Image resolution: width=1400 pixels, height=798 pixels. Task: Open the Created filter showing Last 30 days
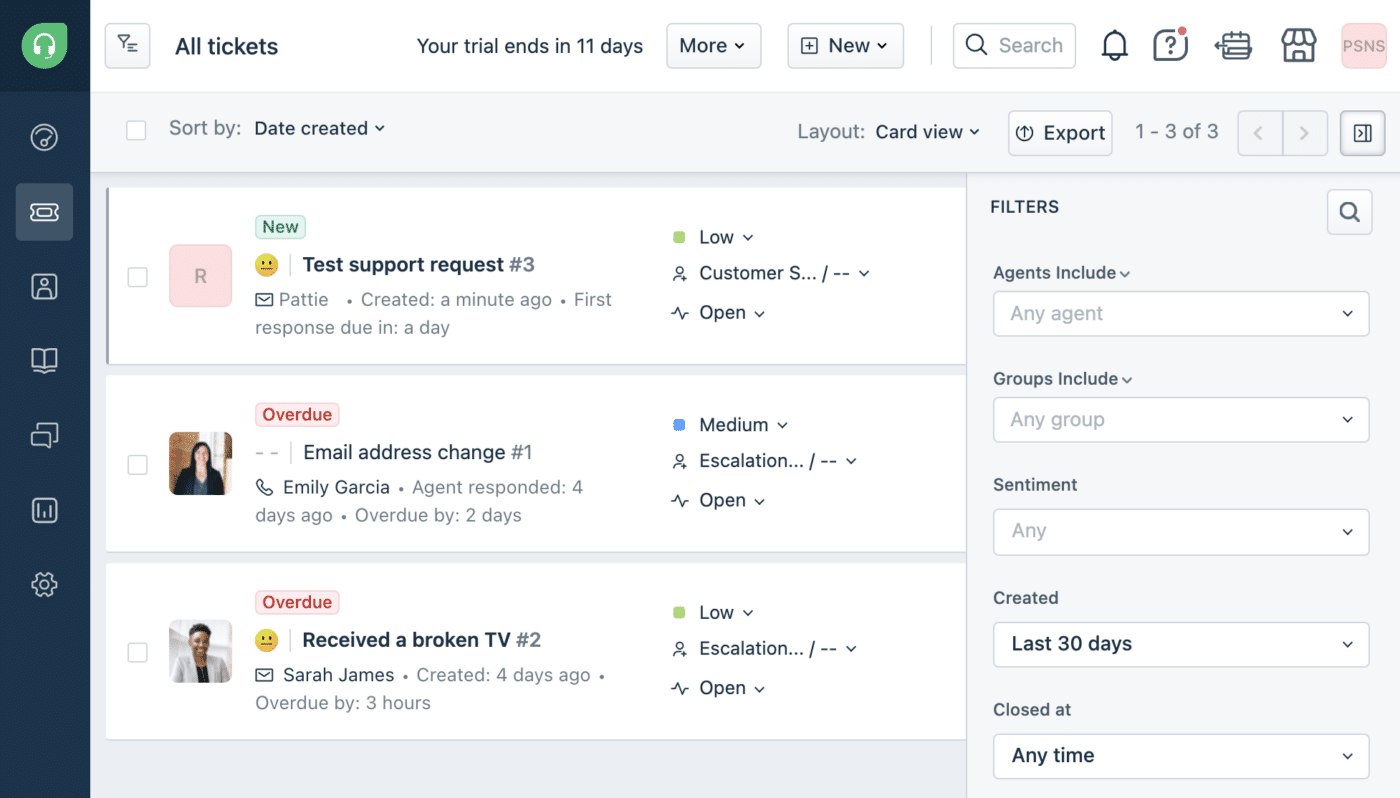(1180, 644)
